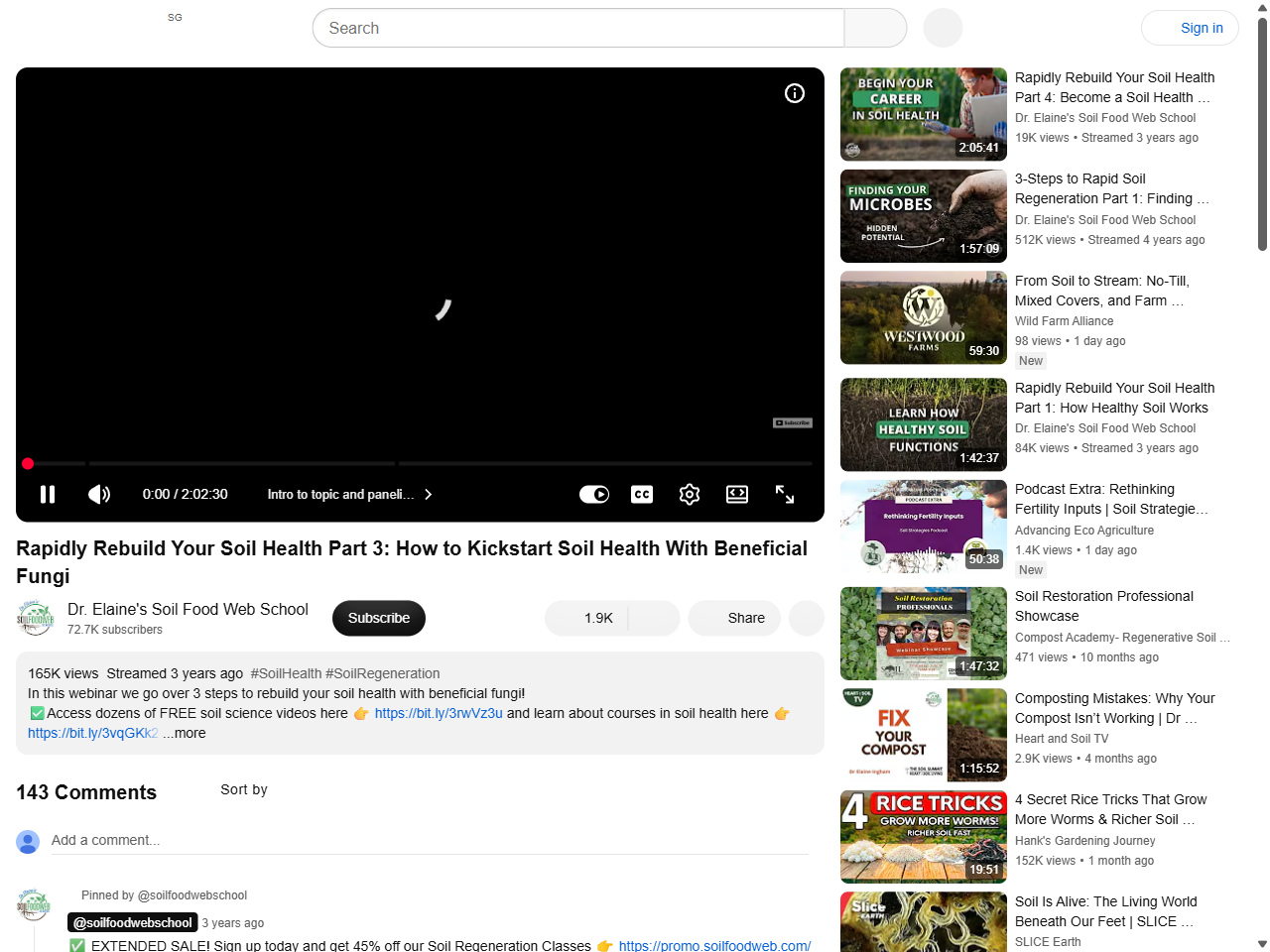The width and height of the screenshot is (1270, 952).
Task: Open 'Rapidly Rebuild Your Soil Health Part 1' title
Action: click(x=1114, y=398)
